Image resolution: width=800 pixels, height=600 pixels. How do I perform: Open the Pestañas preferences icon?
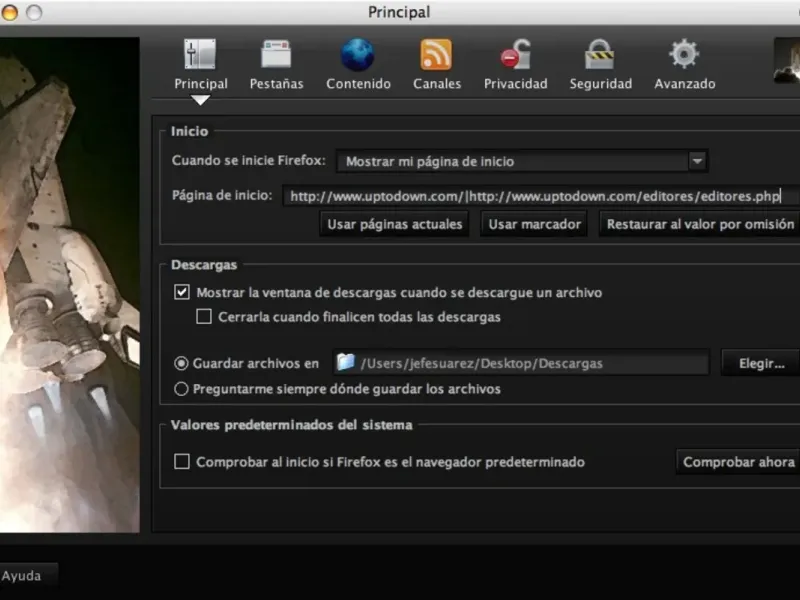tap(276, 54)
